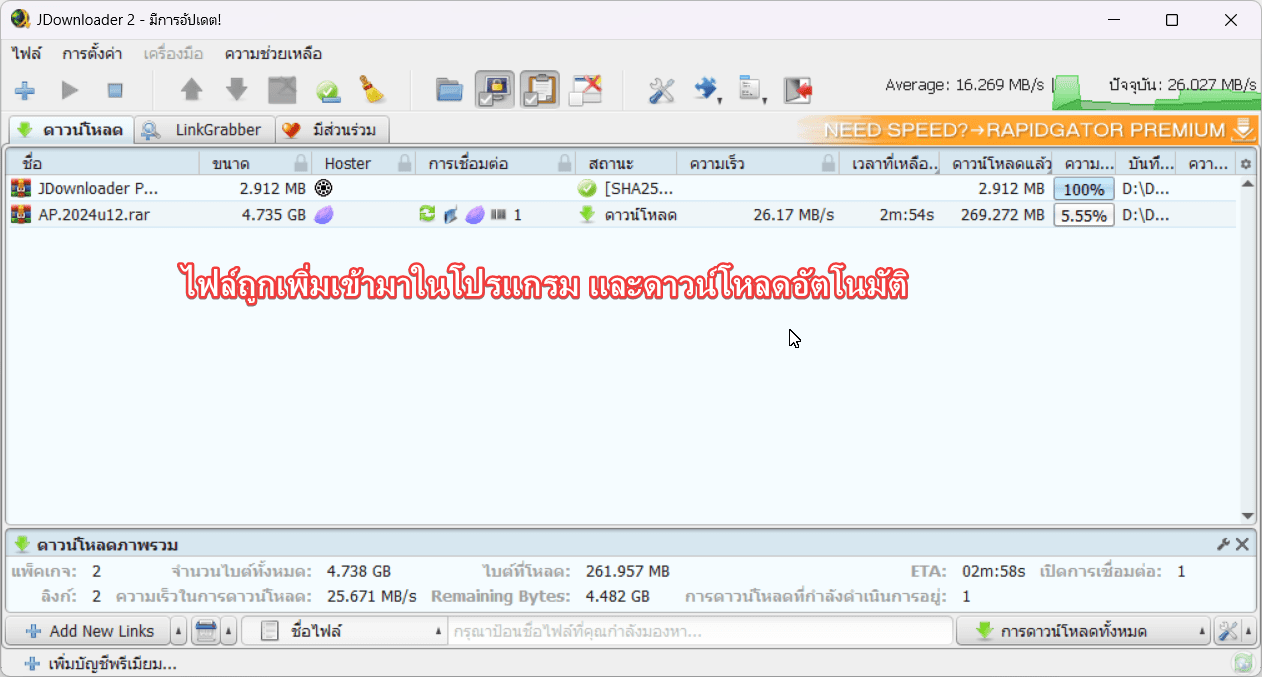Click purple hoster icon in AP.2024u12.rar row
Viewport: 1262px width, 677px height.
[323, 214]
